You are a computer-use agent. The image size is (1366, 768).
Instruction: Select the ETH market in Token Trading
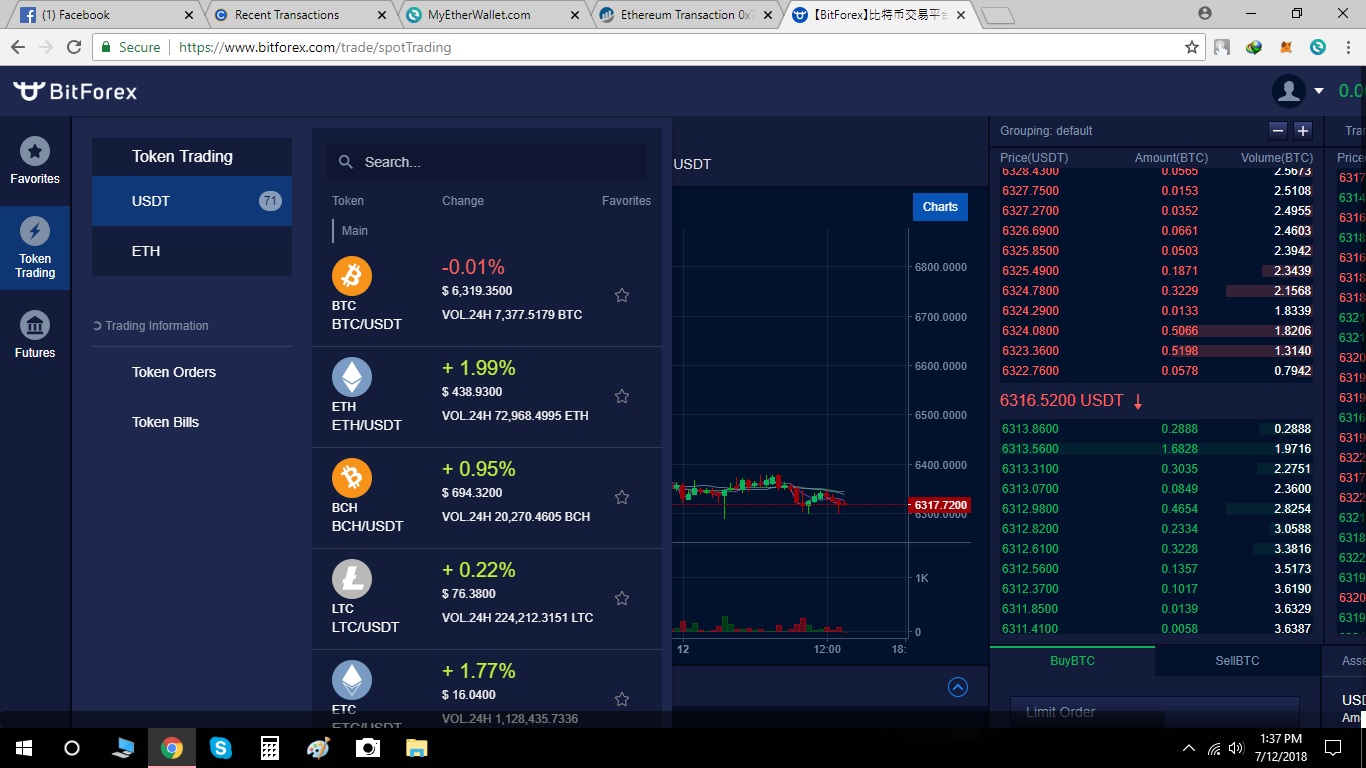point(192,251)
